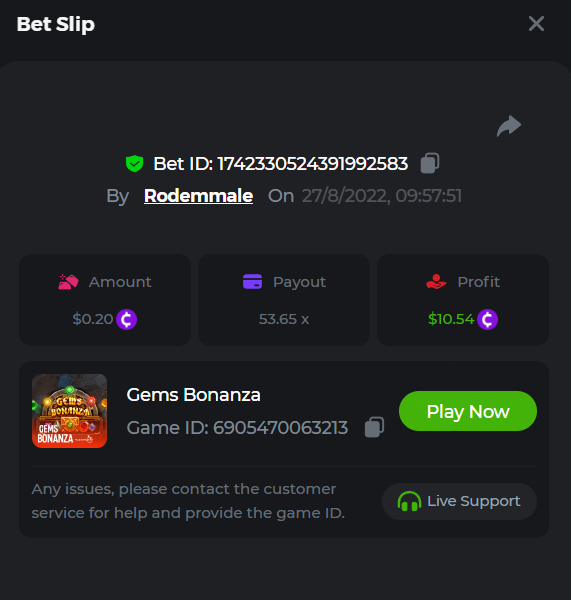Click the Game ID 6905470063213 text
571x600 pixels.
coord(237,428)
